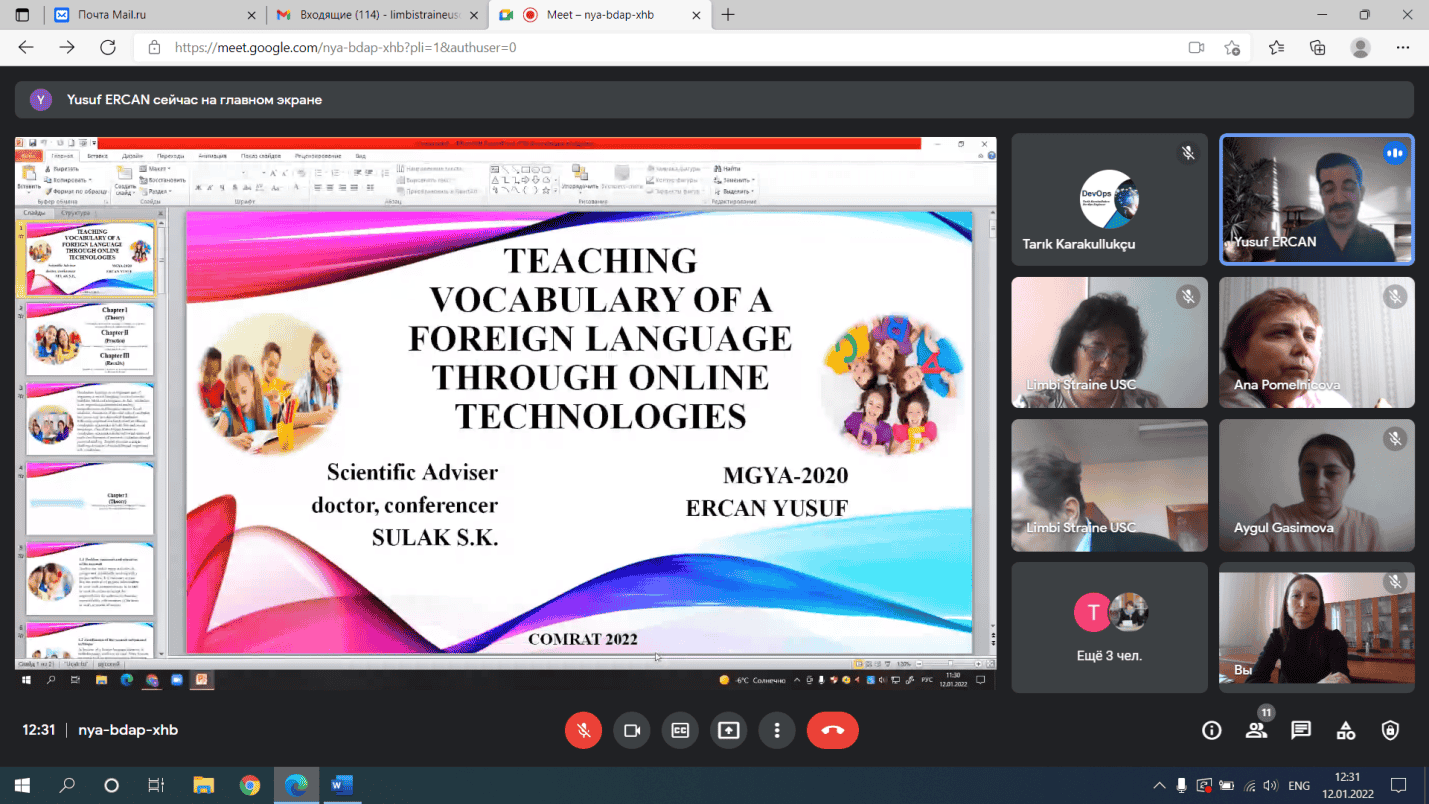Select the Yusuf ERCAN video tile

(x=1316, y=200)
